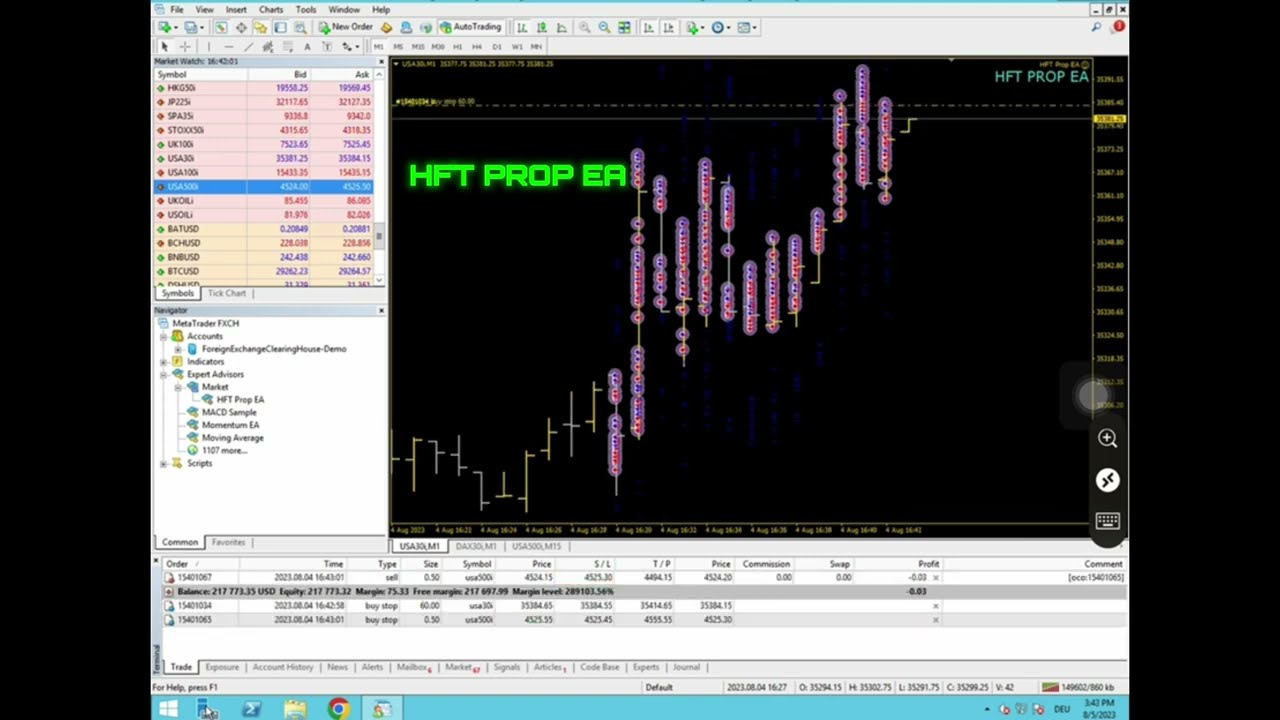Select the horizontal line drawing tool
Viewport: 1280px width, 720px height.
click(228, 47)
